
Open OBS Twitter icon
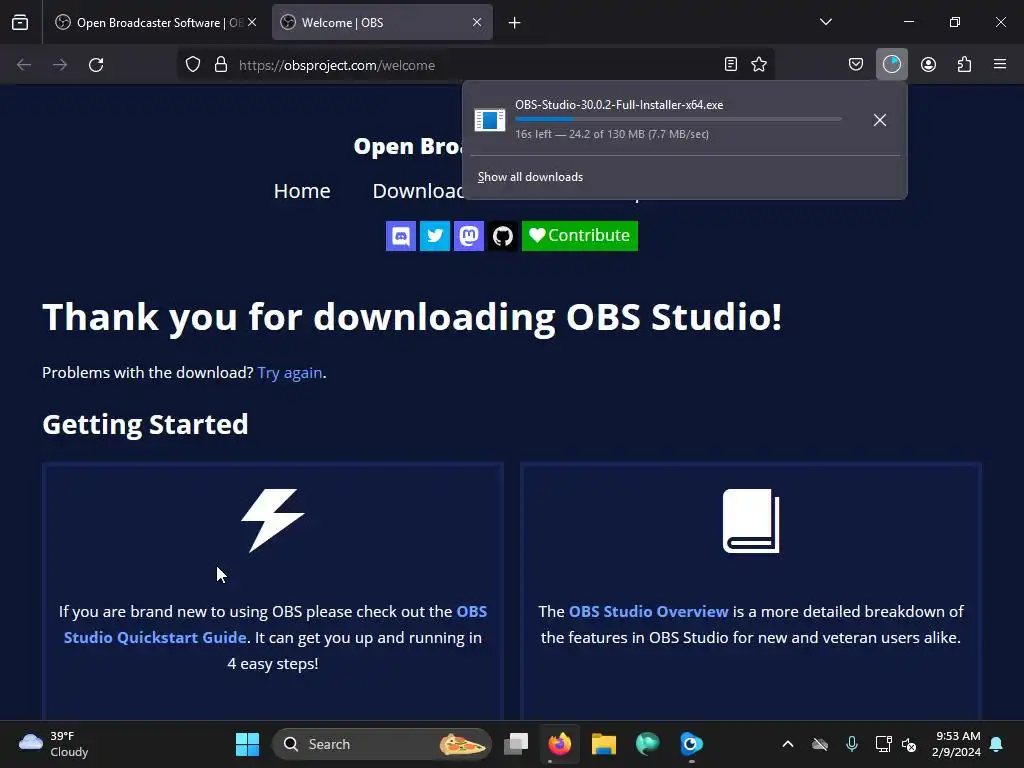pyautogui.click(x=434, y=236)
